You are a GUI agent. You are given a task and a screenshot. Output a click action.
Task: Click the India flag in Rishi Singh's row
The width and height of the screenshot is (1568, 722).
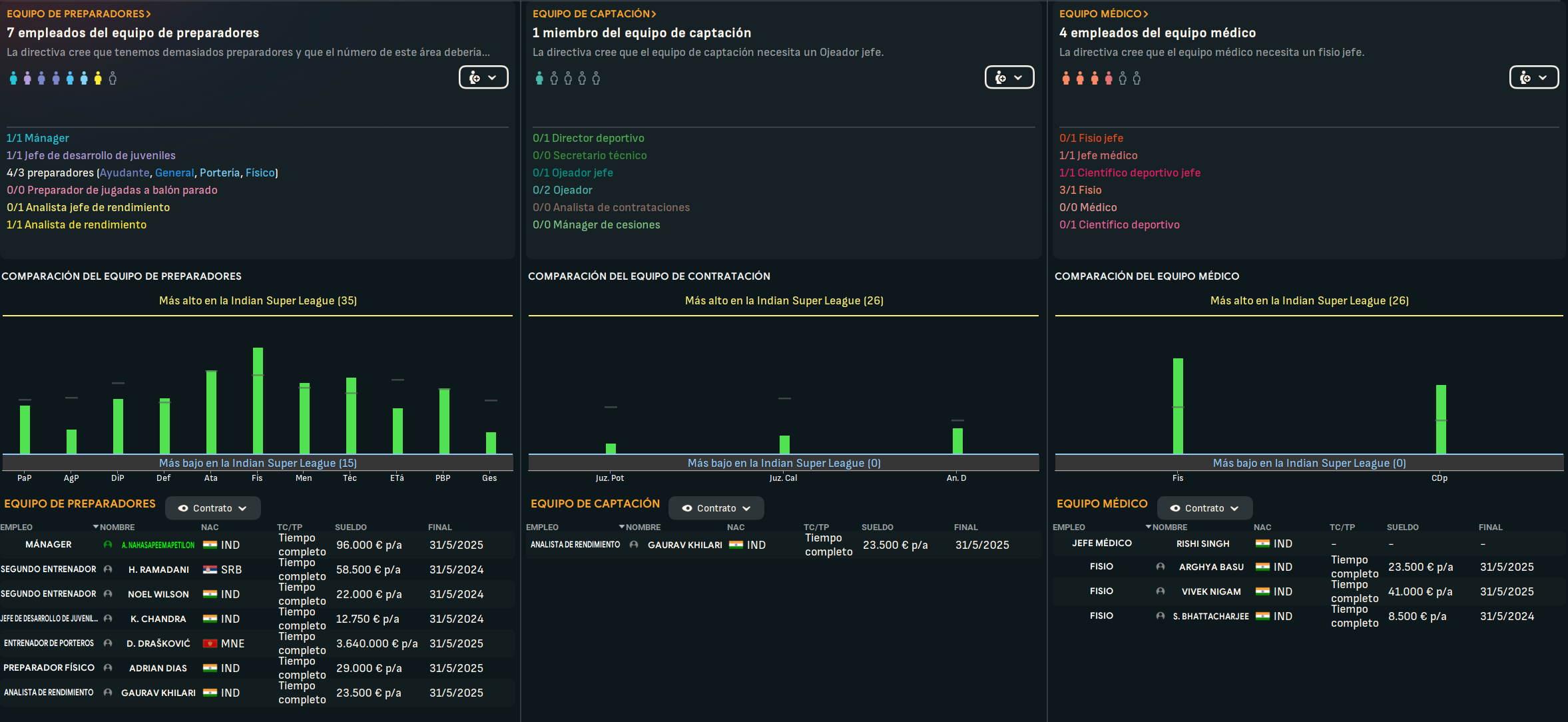coord(1262,543)
